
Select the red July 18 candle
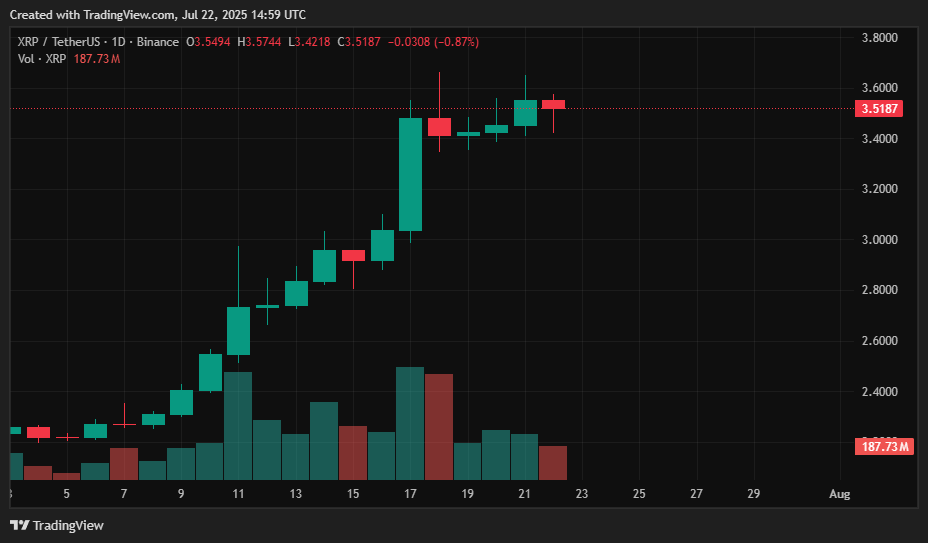click(x=439, y=127)
